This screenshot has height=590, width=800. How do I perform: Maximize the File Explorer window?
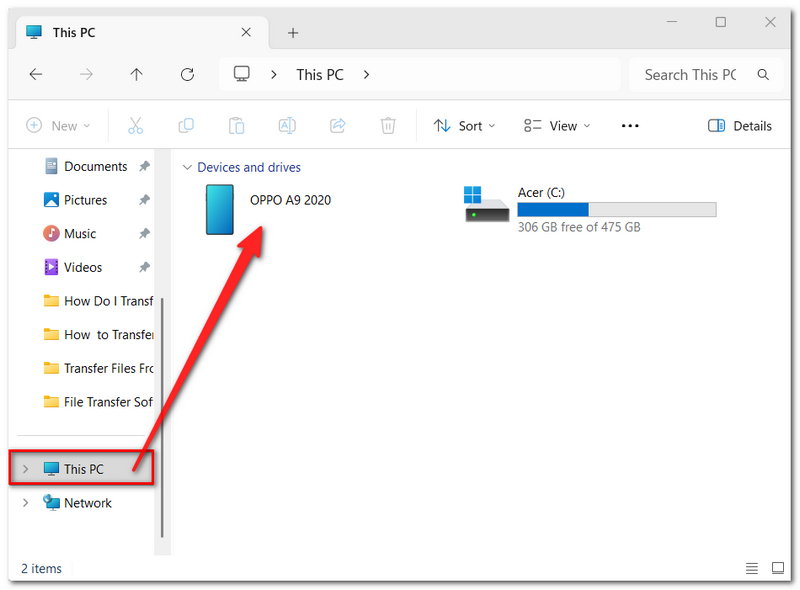(720, 22)
